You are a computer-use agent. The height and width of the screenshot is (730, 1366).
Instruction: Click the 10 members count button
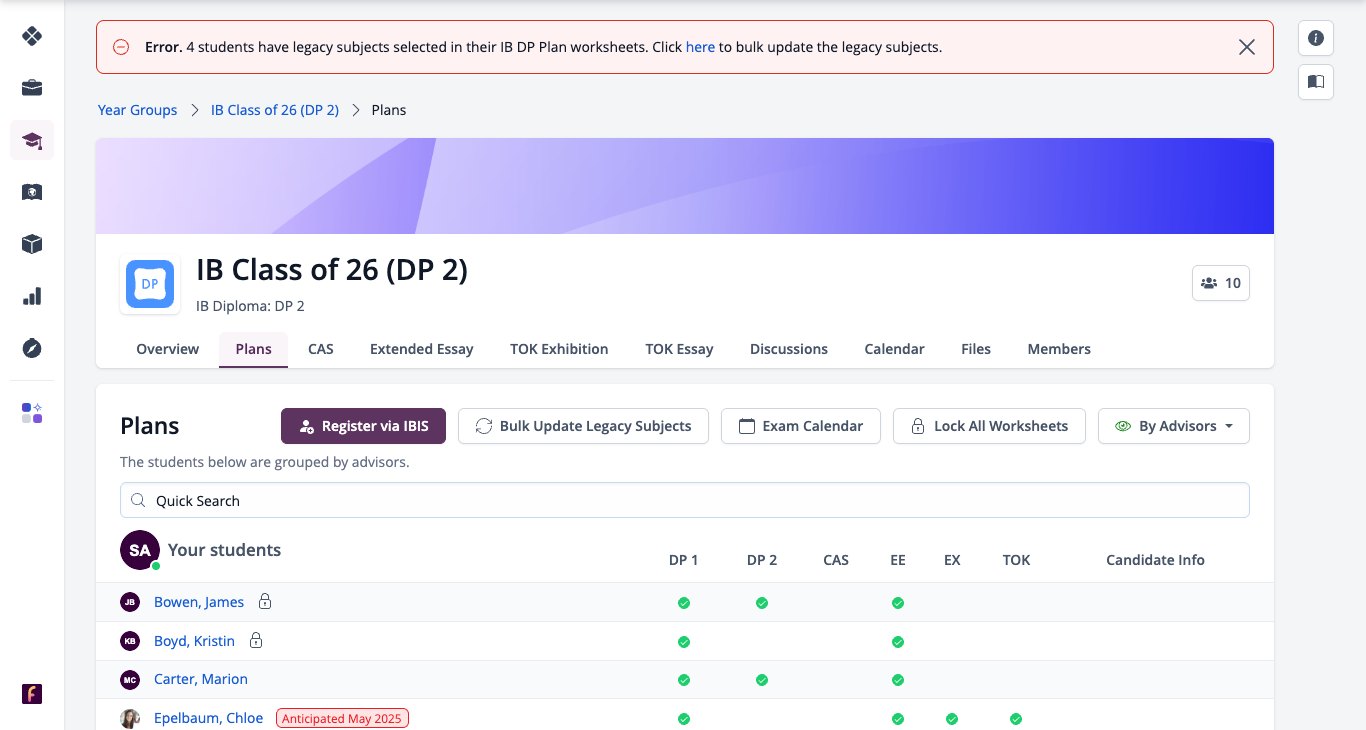tap(1221, 283)
